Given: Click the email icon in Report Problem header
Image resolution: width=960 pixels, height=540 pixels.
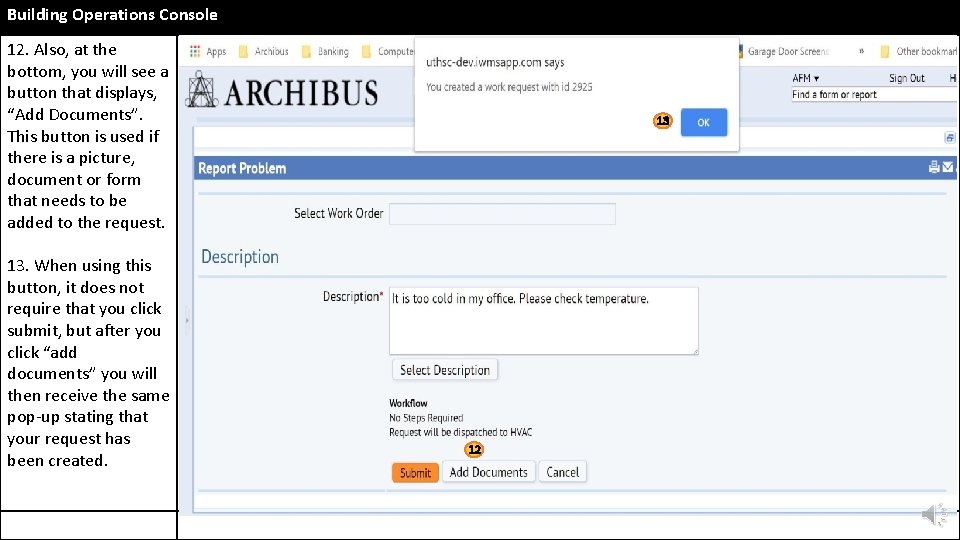Looking at the screenshot, I should [948, 167].
